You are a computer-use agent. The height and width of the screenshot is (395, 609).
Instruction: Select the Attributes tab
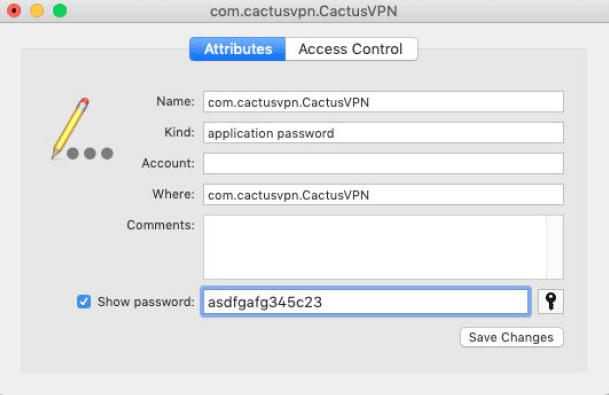click(238, 49)
